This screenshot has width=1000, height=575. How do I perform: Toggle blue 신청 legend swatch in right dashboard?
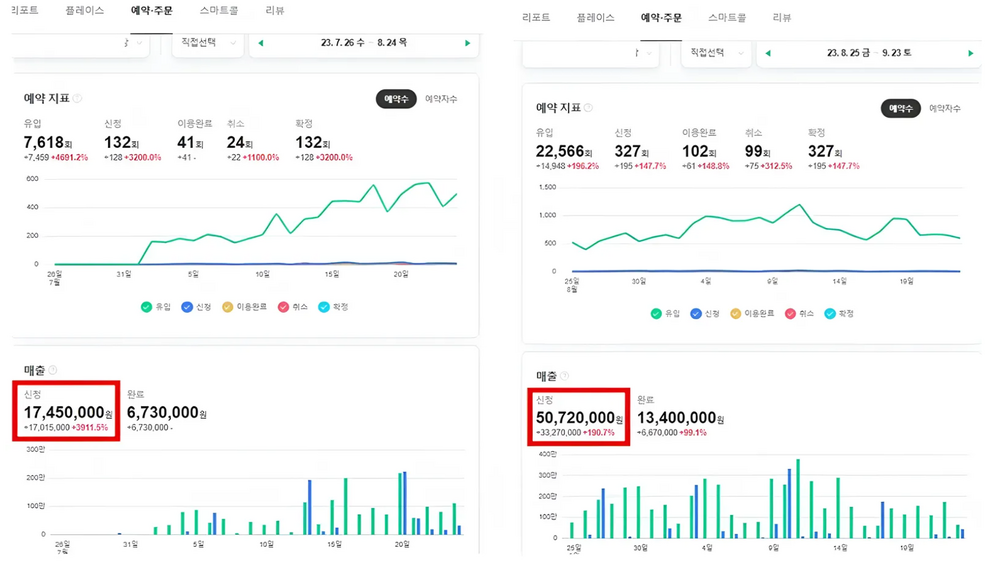[697, 313]
